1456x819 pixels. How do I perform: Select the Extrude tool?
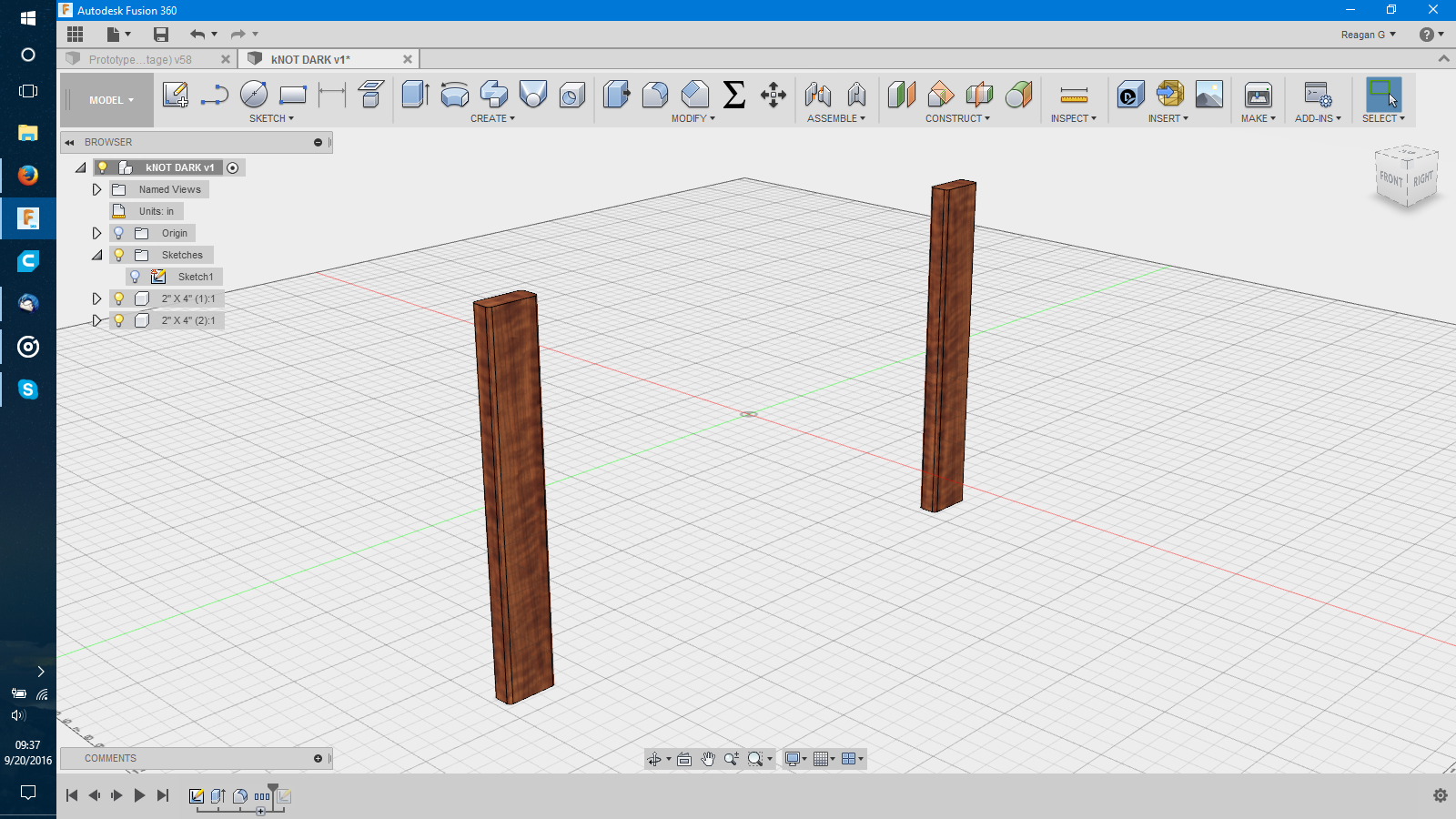pos(415,95)
